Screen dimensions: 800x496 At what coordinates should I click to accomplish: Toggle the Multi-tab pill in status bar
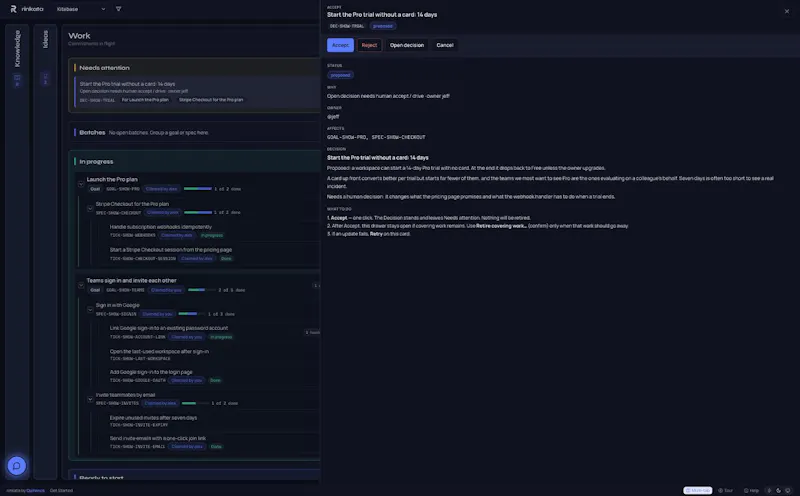[697, 490]
